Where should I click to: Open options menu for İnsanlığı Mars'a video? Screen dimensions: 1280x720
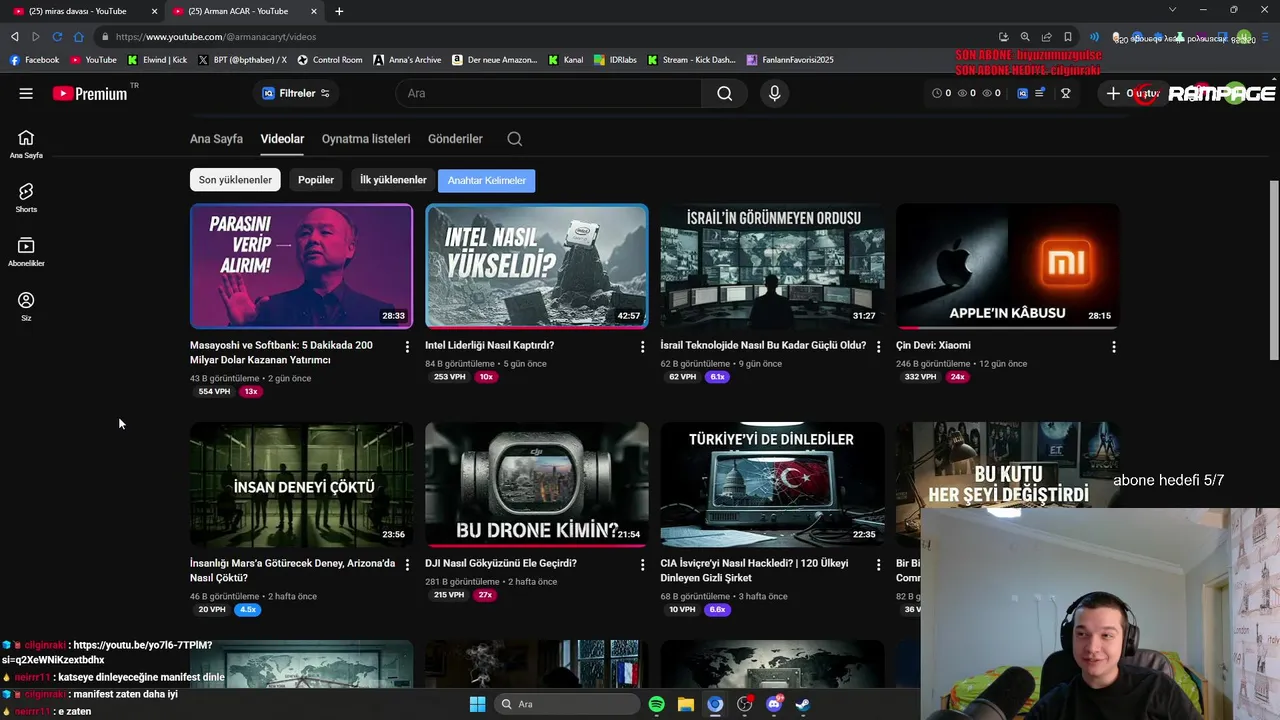coord(407,565)
